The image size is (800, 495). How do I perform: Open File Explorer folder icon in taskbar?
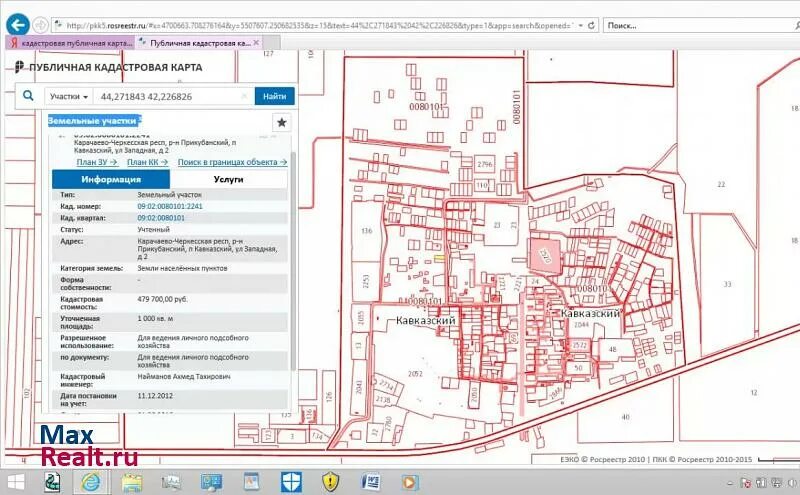(x=132, y=482)
